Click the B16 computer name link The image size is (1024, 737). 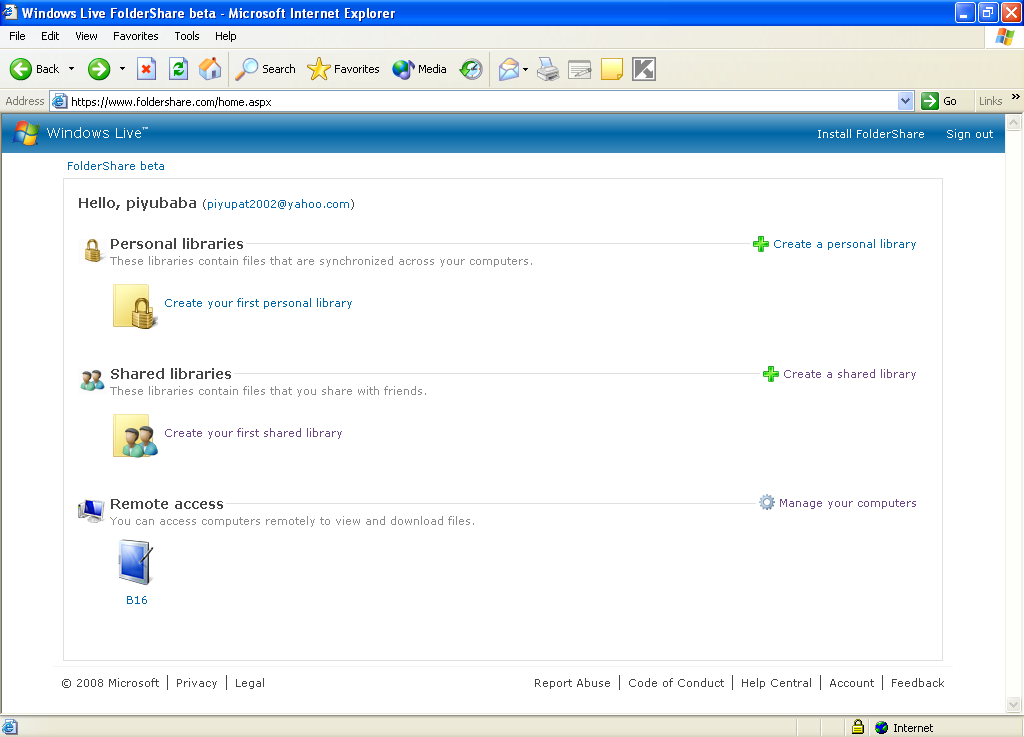coord(136,600)
